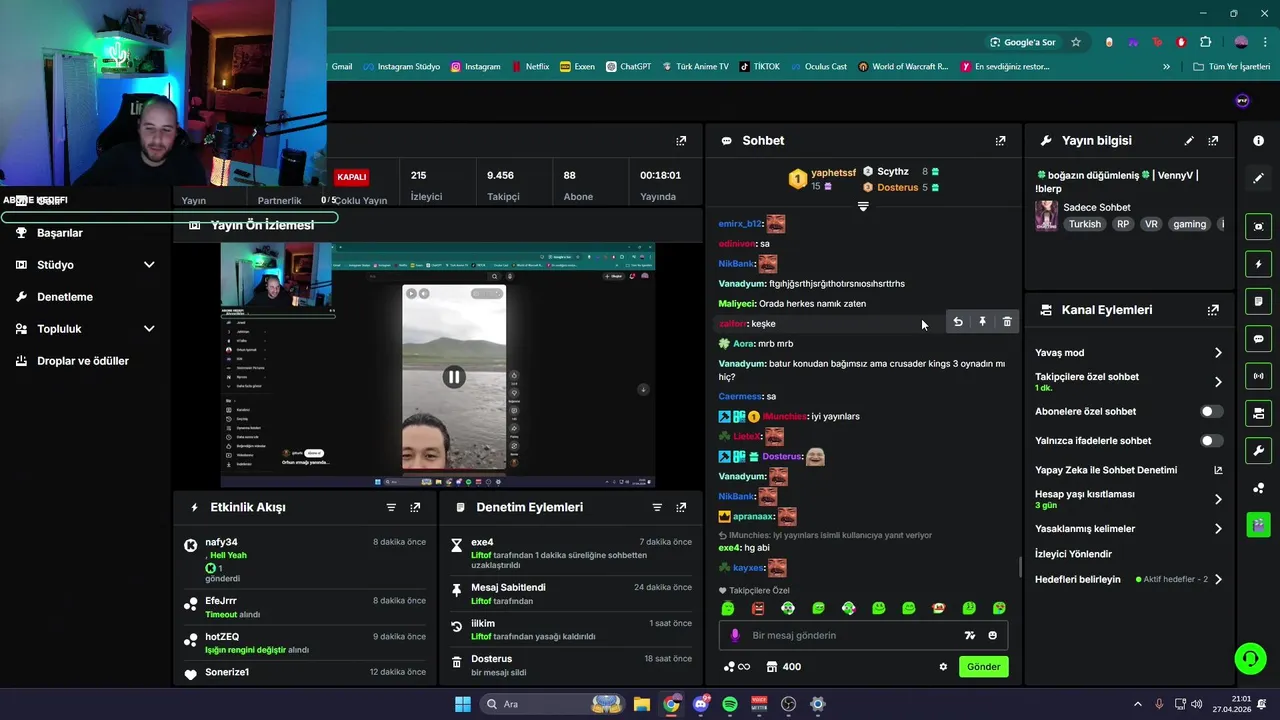
Task: Open İzleyici Yönlendir option
Action: pyautogui.click(x=1073, y=554)
